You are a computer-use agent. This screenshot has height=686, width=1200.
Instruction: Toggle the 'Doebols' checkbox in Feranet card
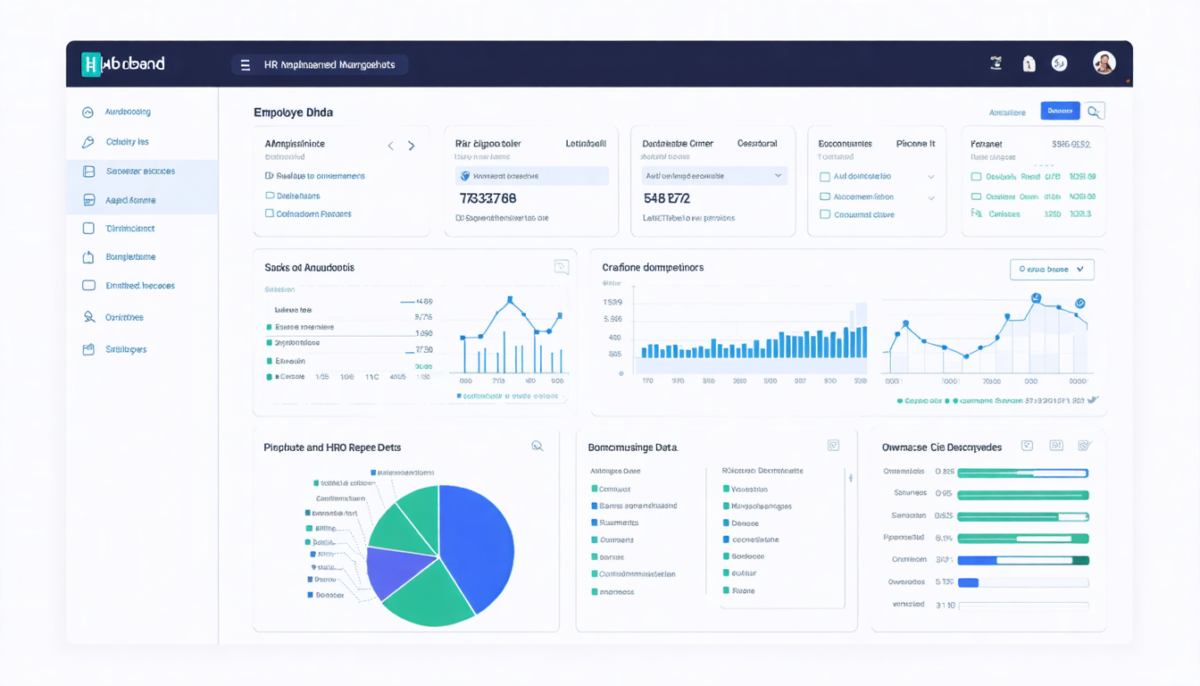977,176
